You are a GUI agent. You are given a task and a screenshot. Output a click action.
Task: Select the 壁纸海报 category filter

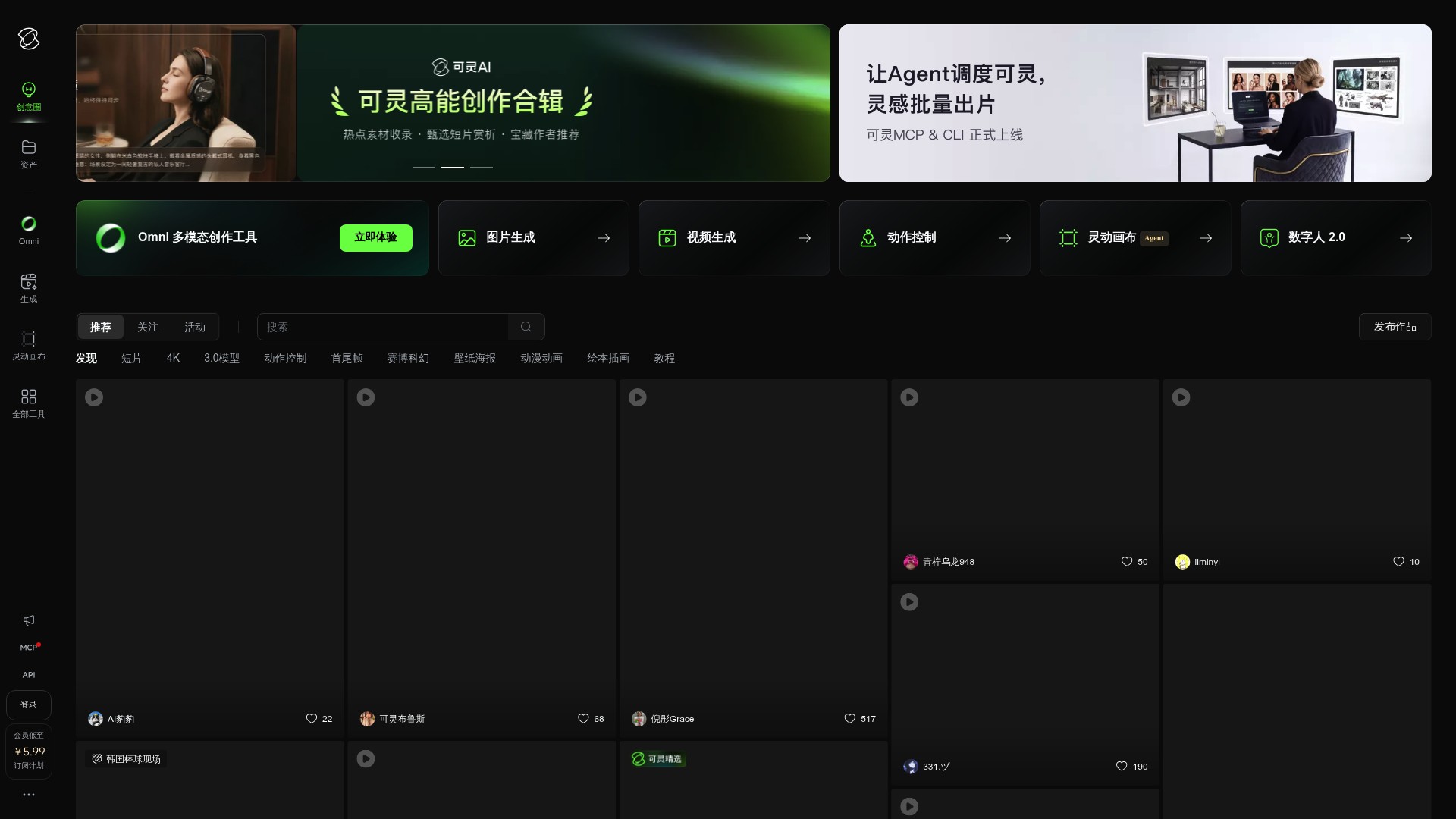[x=475, y=359]
